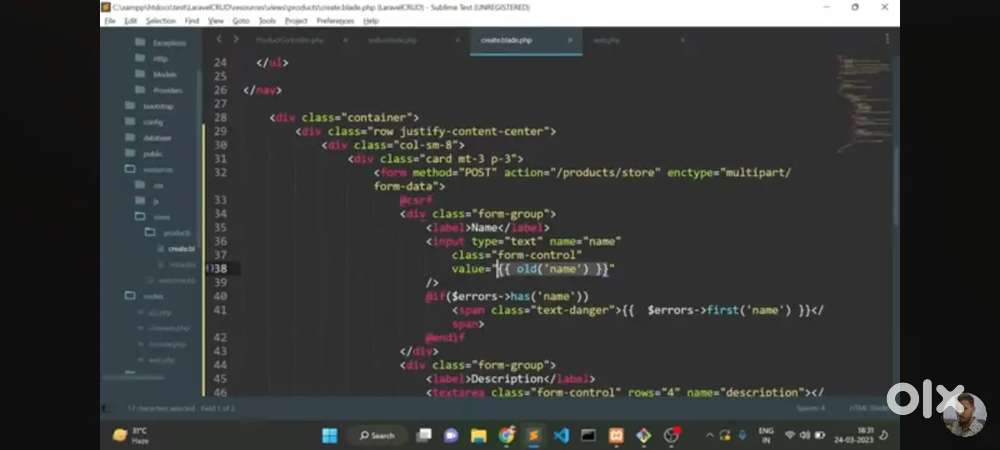Click the minimap code preview
This screenshot has height=450, width=1000.
coord(861,75)
